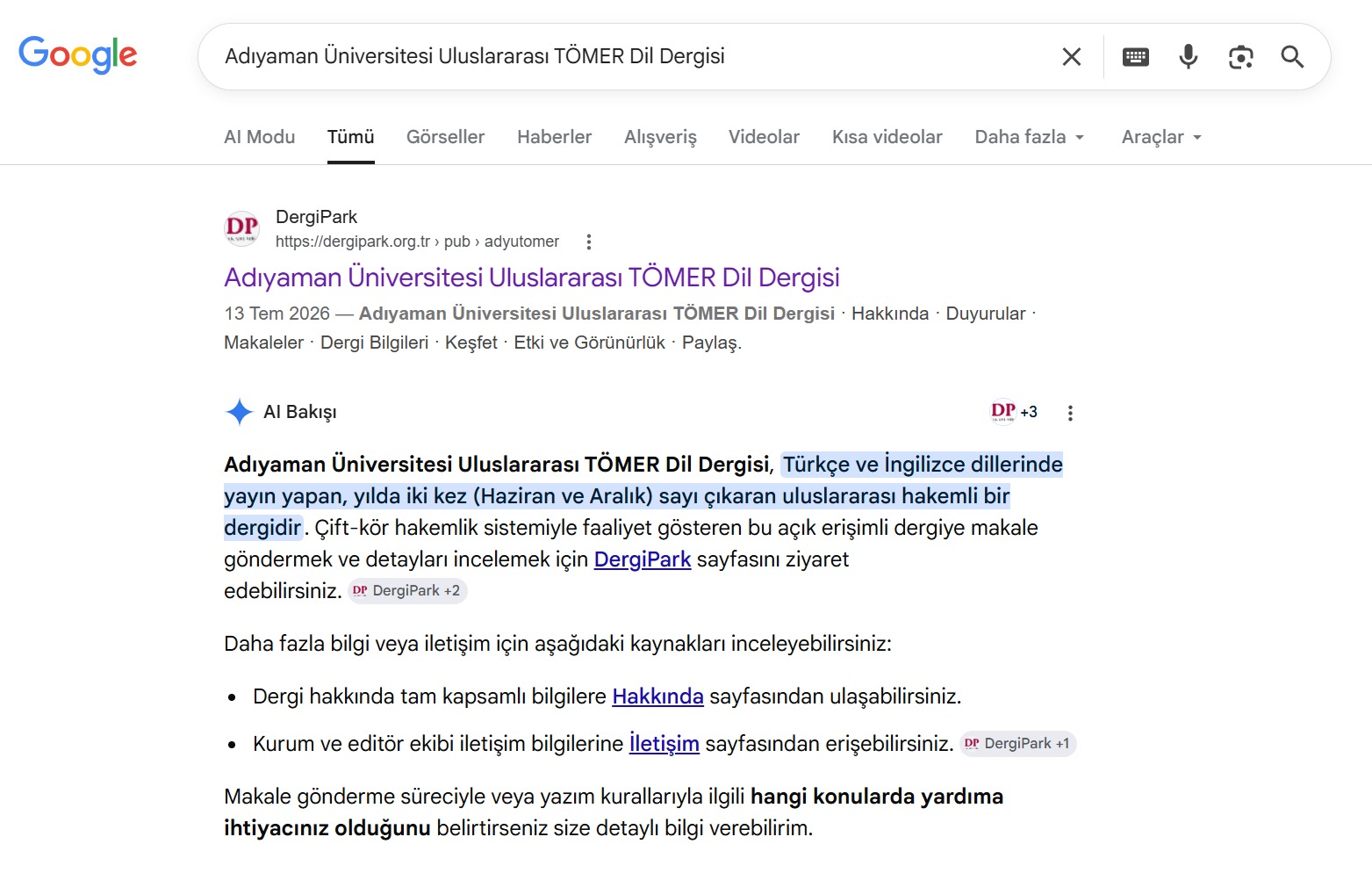1372x873 pixels.
Task: Click the AI Bakışı sparkle icon
Action: coord(239,412)
